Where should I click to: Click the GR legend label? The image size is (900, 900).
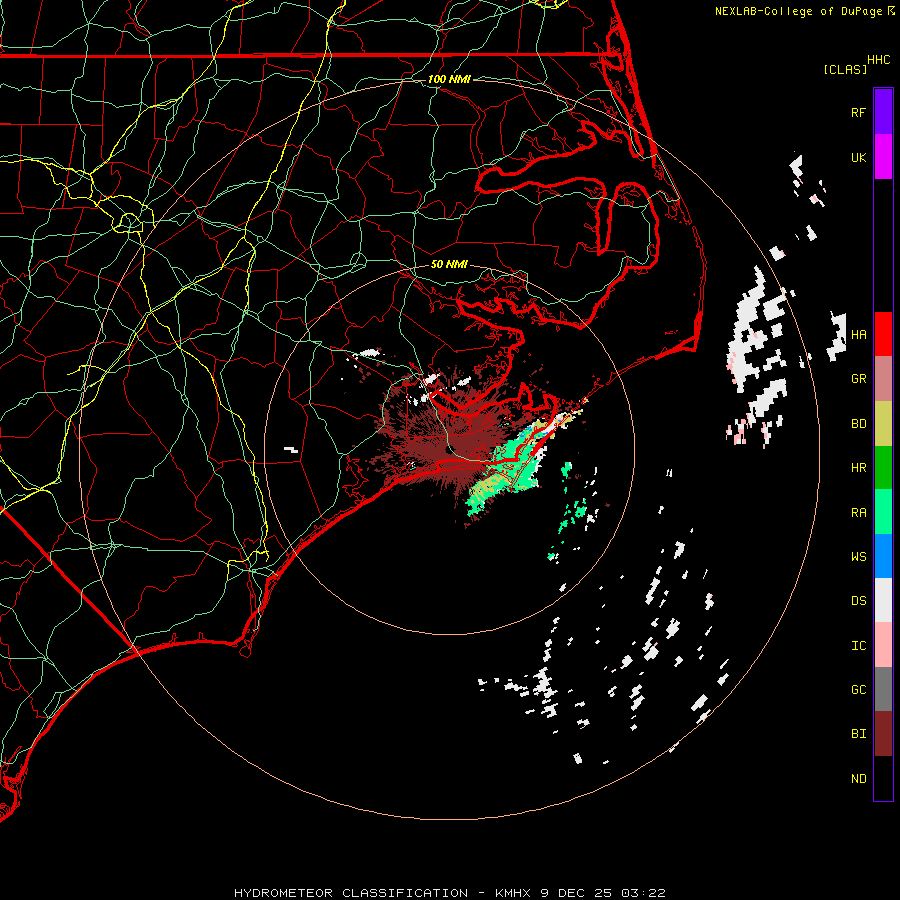point(858,379)
